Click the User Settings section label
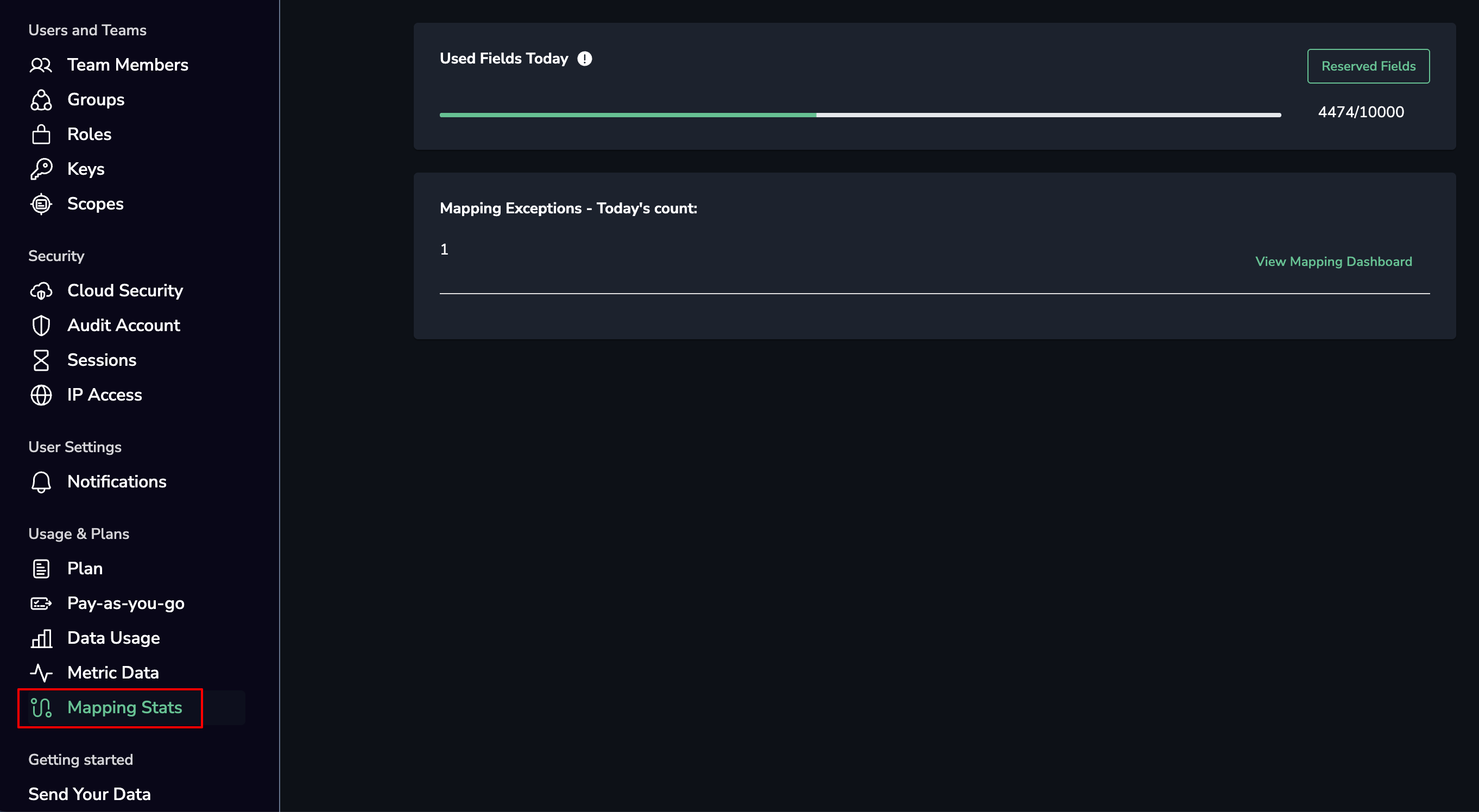 pyautogui.click(x=74, y=447)
